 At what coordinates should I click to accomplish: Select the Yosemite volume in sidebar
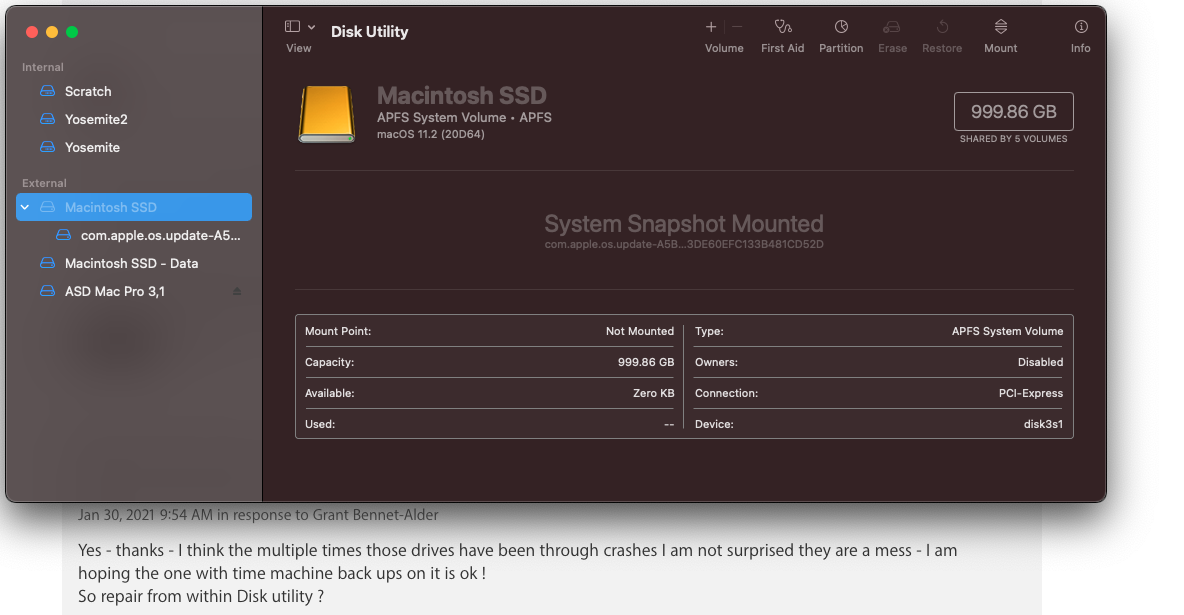point(134,147)
